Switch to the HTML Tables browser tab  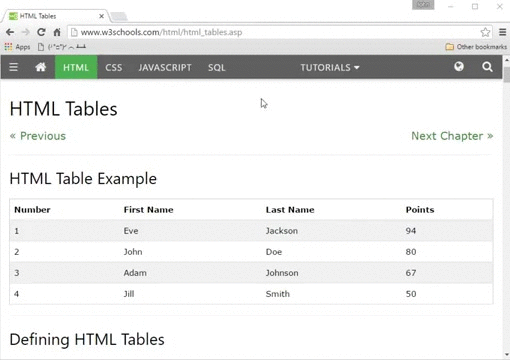tap(56, 16)
